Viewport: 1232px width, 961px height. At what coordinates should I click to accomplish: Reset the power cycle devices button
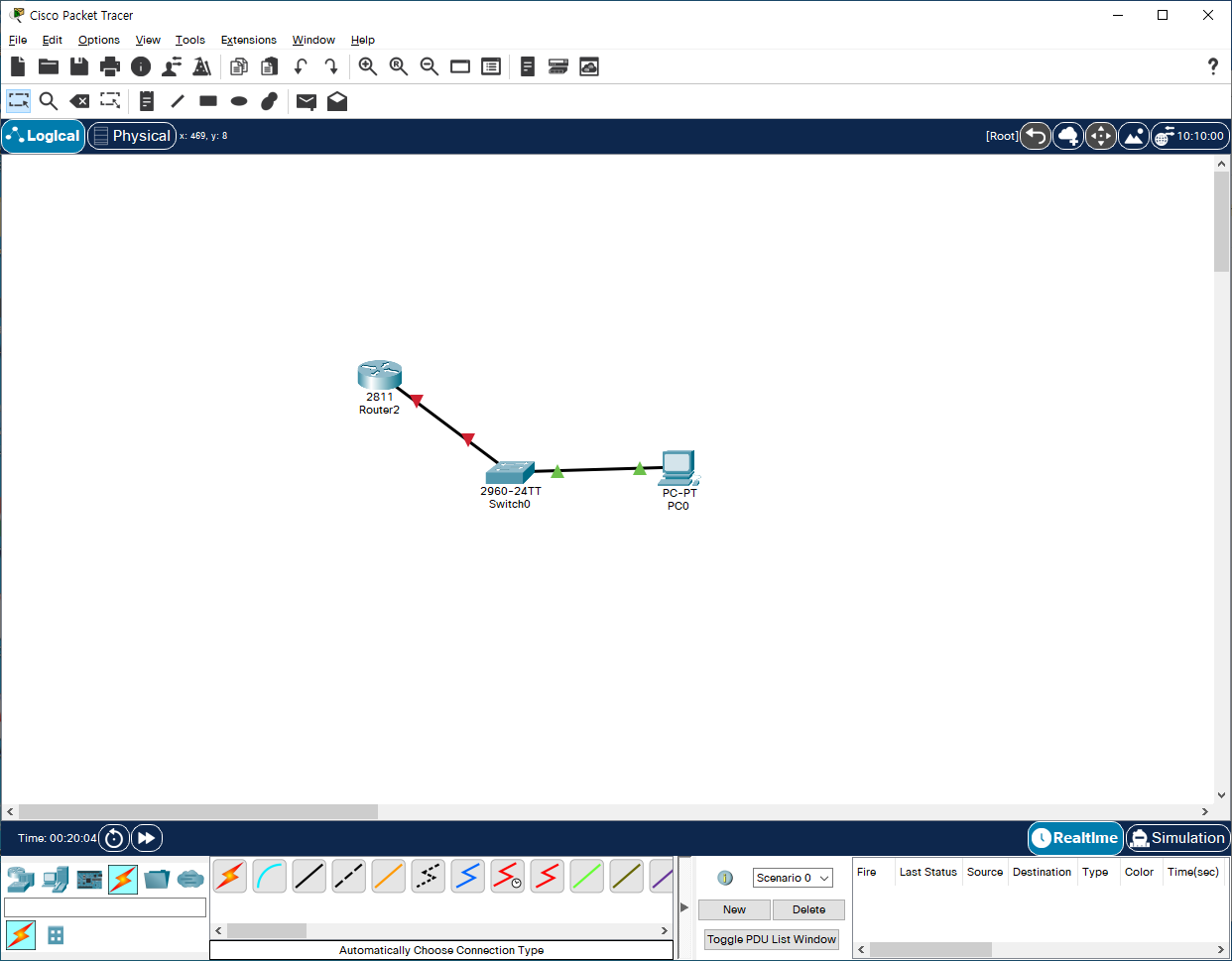click(114, 838)
